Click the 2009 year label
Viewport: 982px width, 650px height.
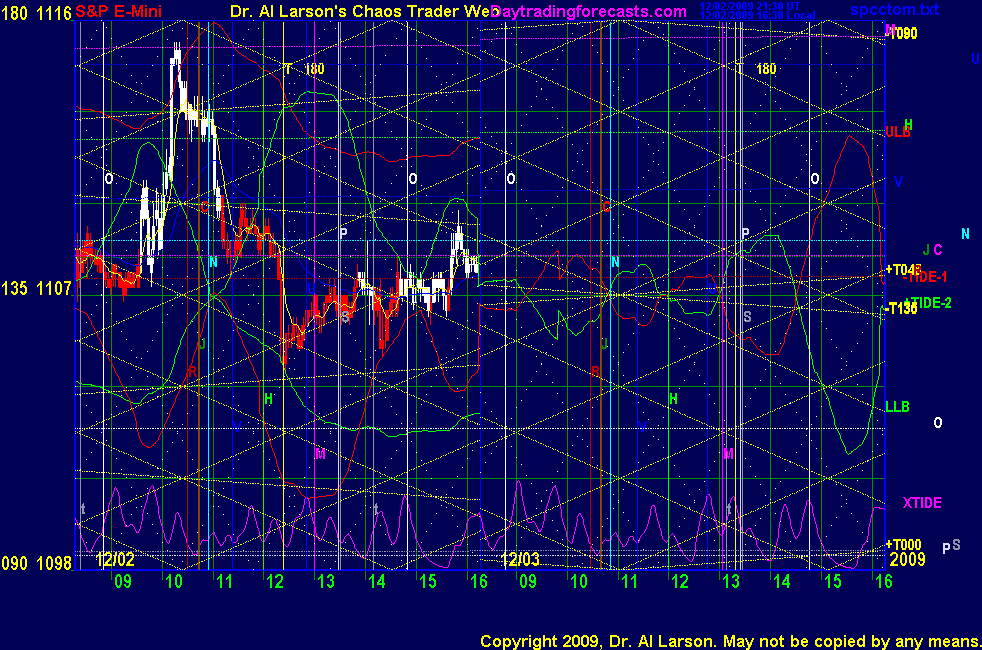point(905,562)
